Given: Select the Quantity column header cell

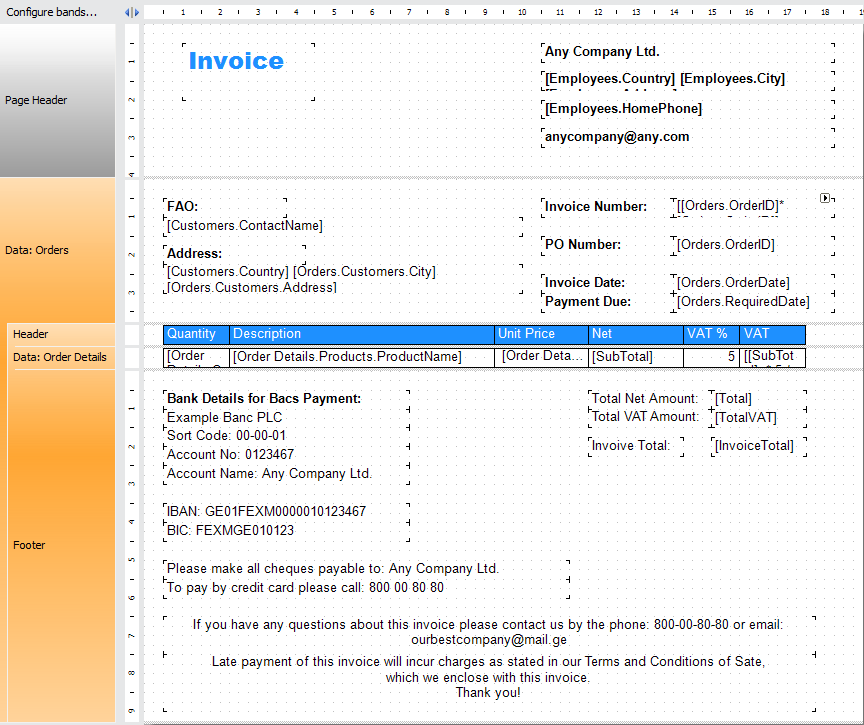Looking at the screenshot, I should (194, 333).
